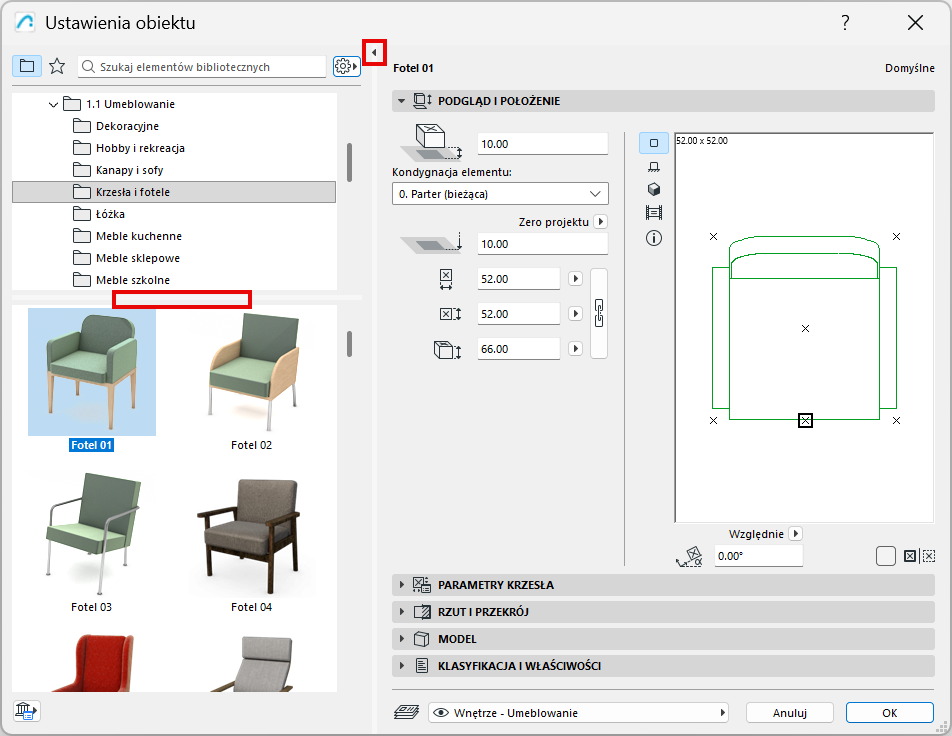
Task: Collapse Podgląd i położenie panel
Action: [x=401, y=101]
